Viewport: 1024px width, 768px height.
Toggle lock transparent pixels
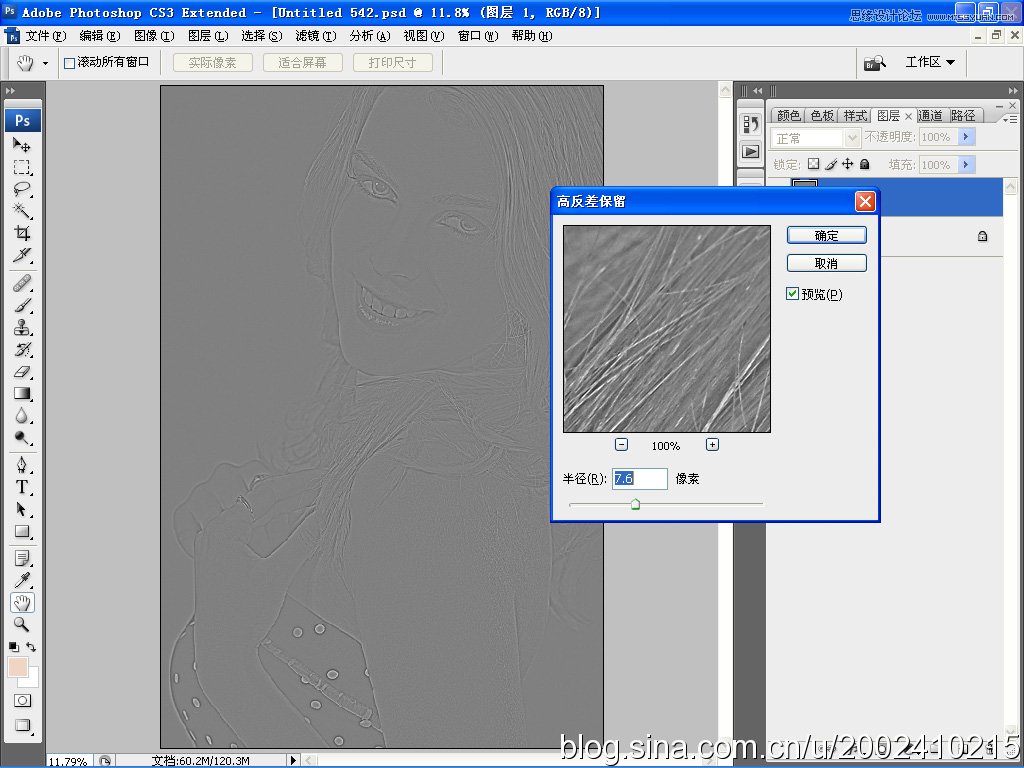click(x=813, y=164)
